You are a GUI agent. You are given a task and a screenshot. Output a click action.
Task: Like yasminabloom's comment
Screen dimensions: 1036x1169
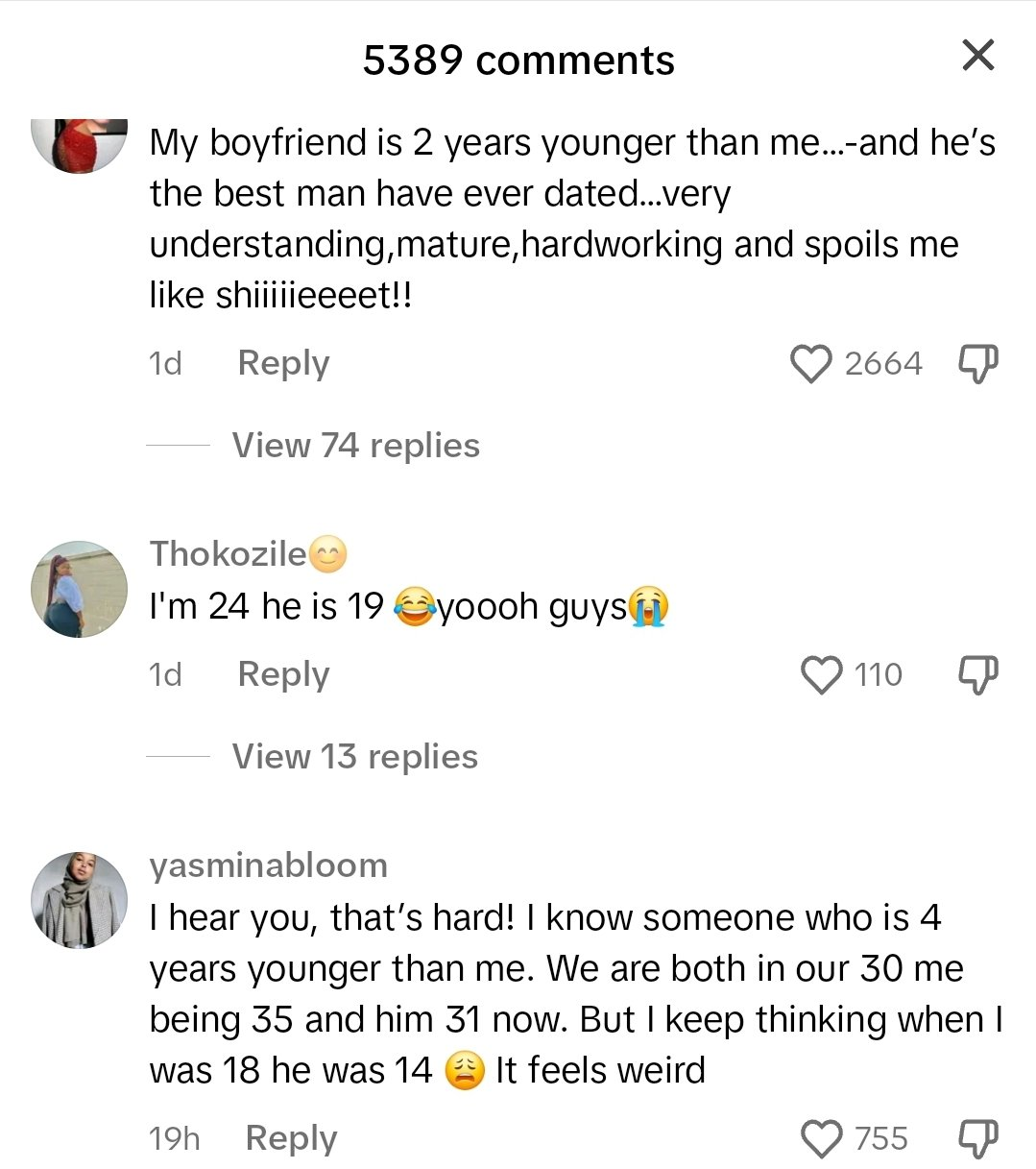point(821,1139)
